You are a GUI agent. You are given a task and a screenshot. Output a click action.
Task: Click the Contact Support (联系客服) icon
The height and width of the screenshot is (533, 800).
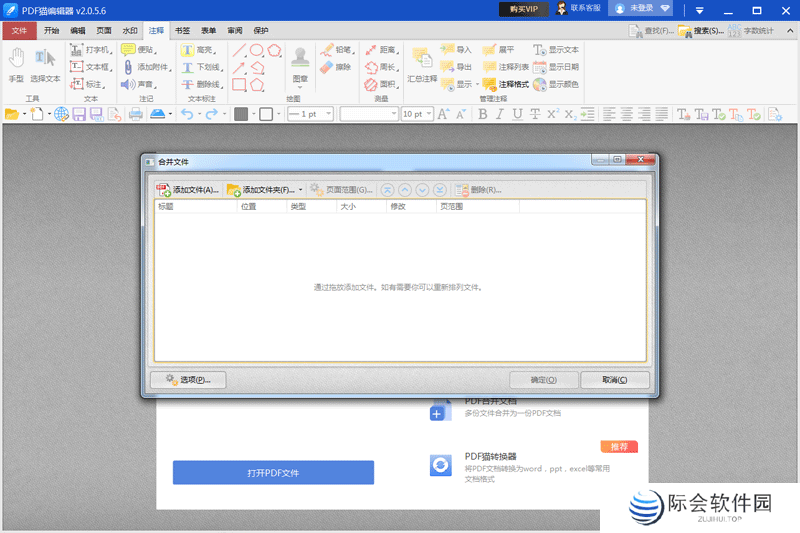(563, 8)
